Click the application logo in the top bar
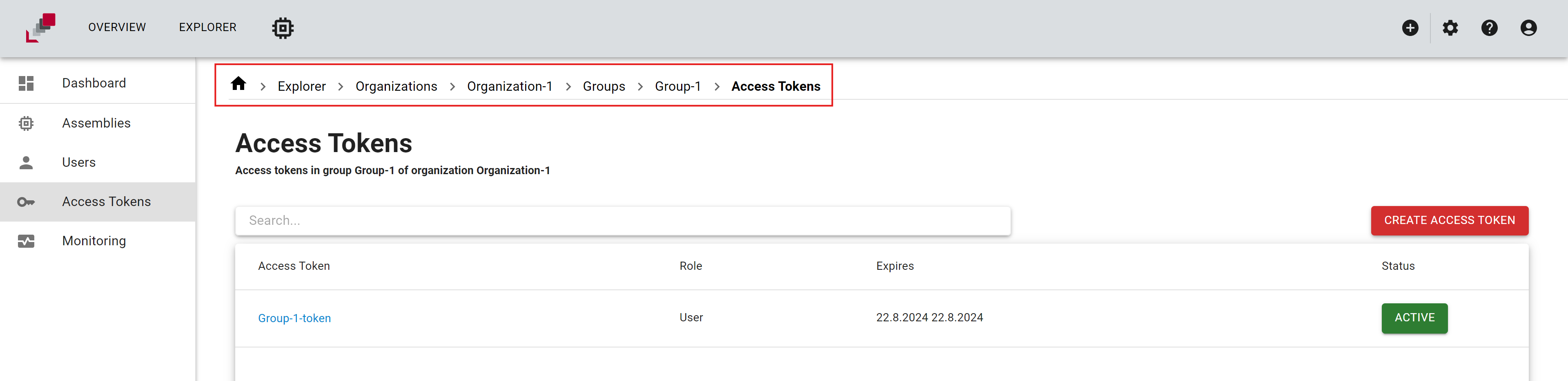This screenshot has height=381, width=1568. pos(41,27)
